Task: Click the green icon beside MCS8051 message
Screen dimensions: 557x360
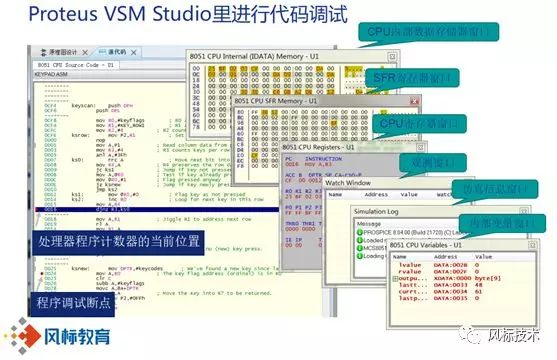Action: pyautogui.click(x=359, y=248)
